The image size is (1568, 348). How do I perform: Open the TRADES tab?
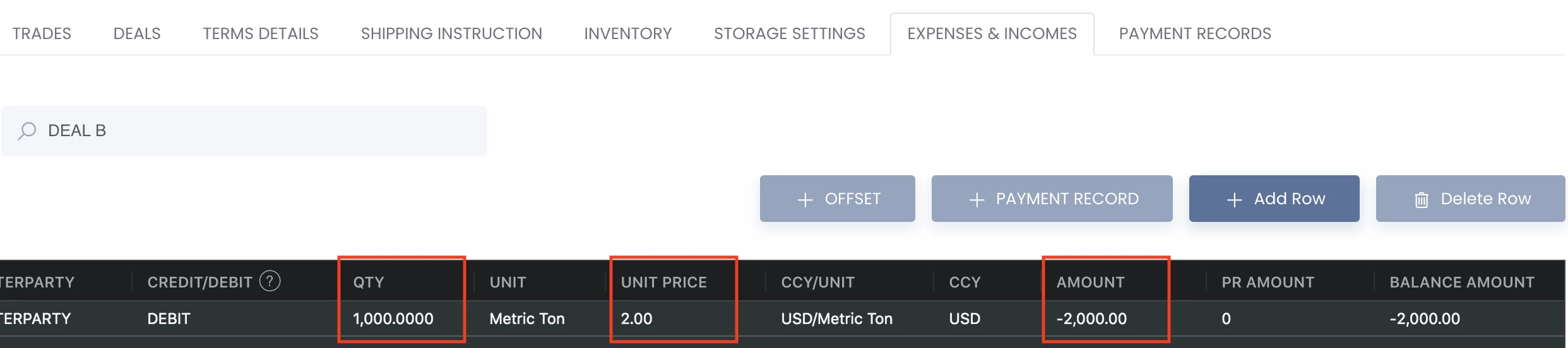click(42, 33)
